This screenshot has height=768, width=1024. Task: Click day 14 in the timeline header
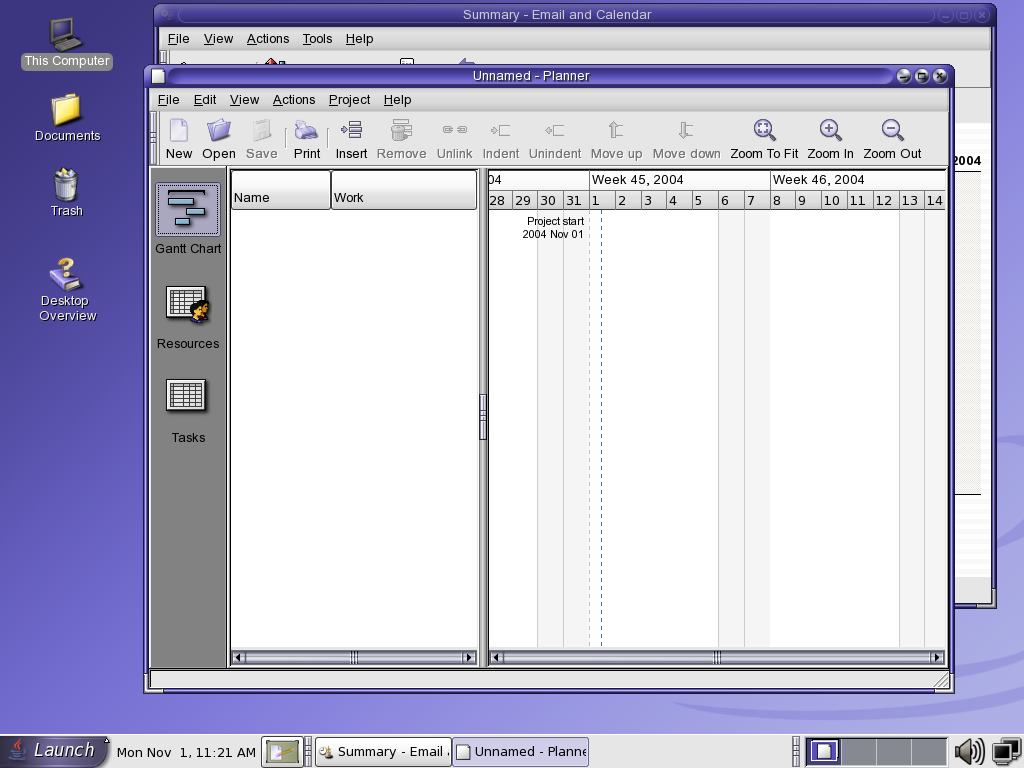935,200
